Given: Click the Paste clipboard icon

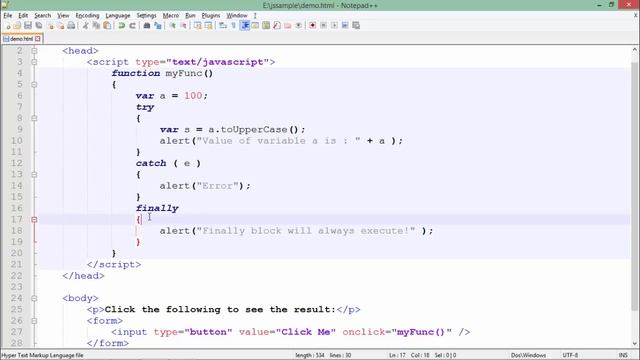Looking at the screenshot, I should pos(107,26).
